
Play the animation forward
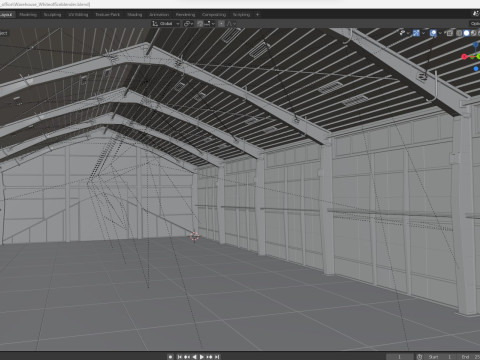click(x=202, y=357)
